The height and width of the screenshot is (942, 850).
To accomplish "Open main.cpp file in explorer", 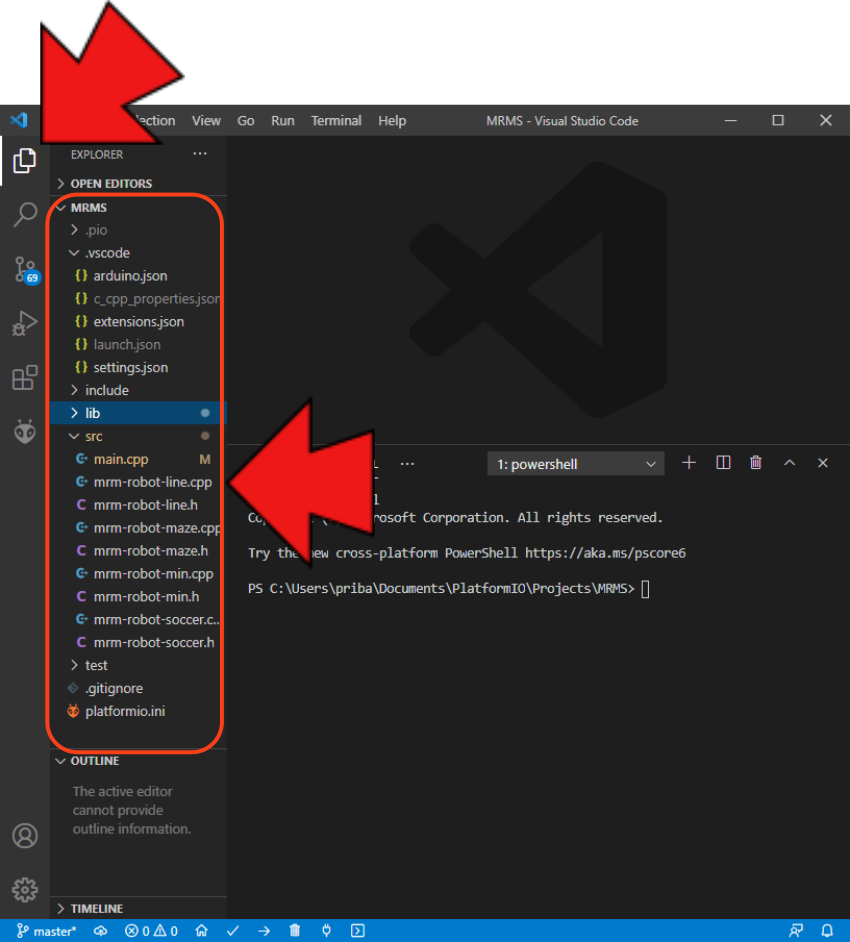I will 120,459.
